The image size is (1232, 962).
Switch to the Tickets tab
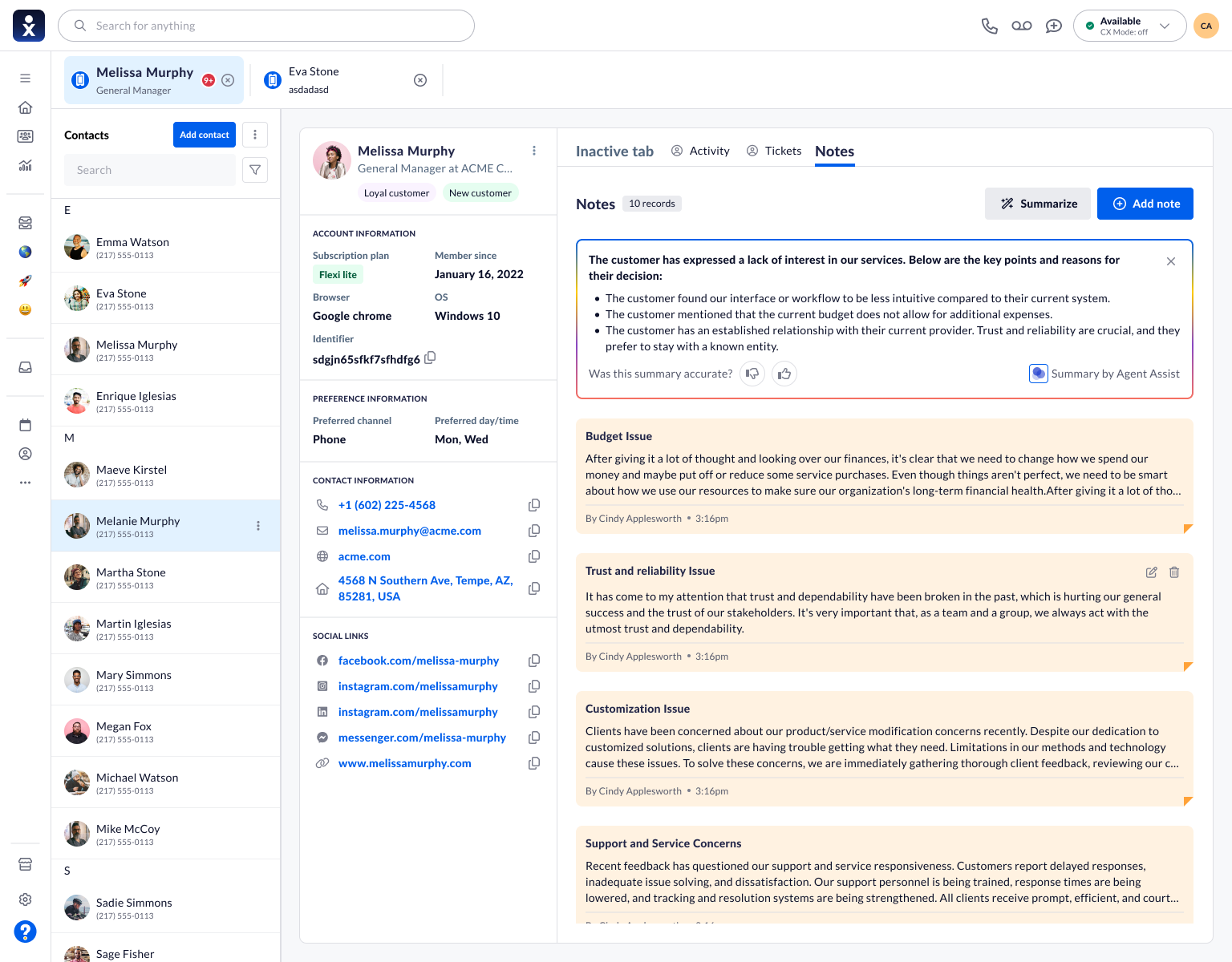pos(774,151)
